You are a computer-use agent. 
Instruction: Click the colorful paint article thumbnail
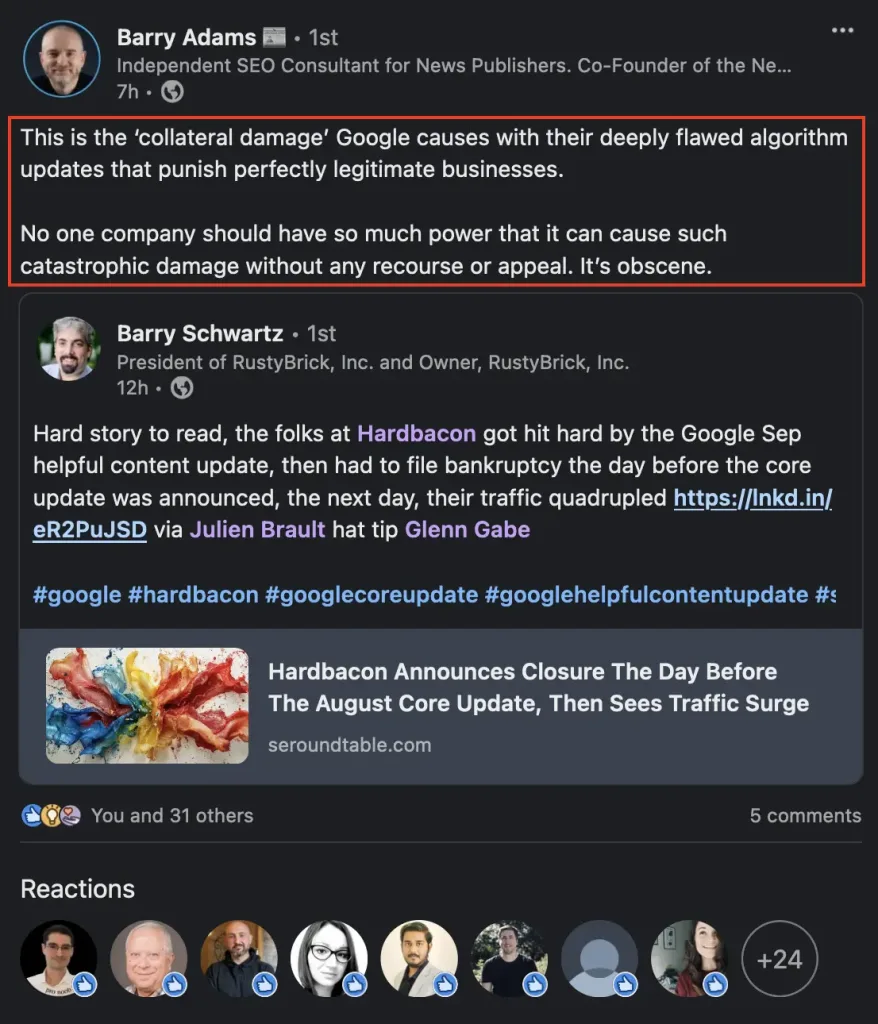tap(147, 706)
